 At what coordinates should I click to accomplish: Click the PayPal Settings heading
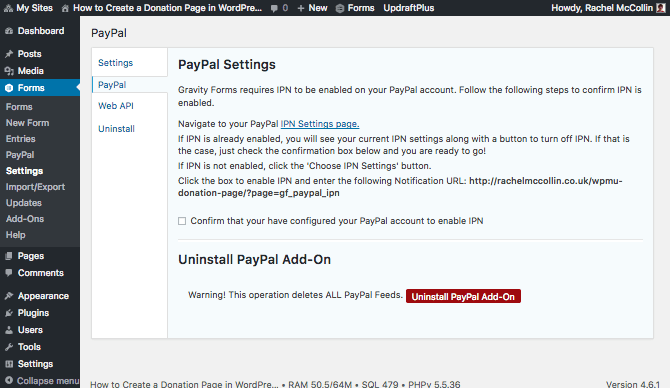point(227,65)
